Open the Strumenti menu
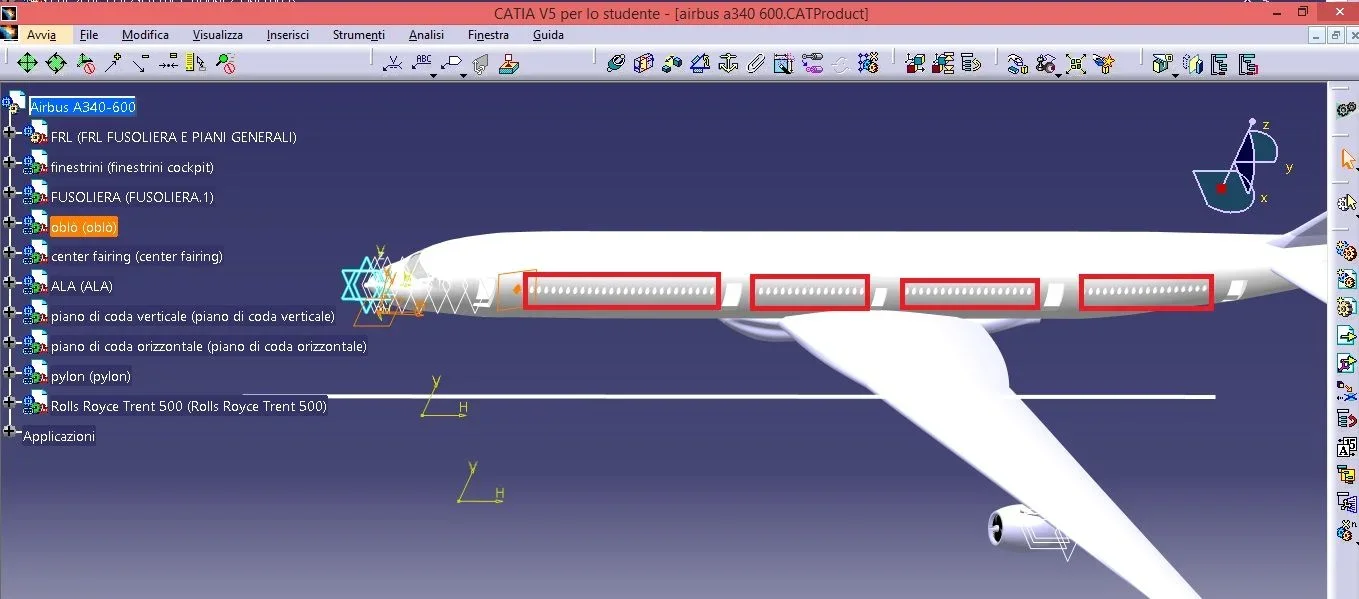1359x599 pixels. coord(358,35)
